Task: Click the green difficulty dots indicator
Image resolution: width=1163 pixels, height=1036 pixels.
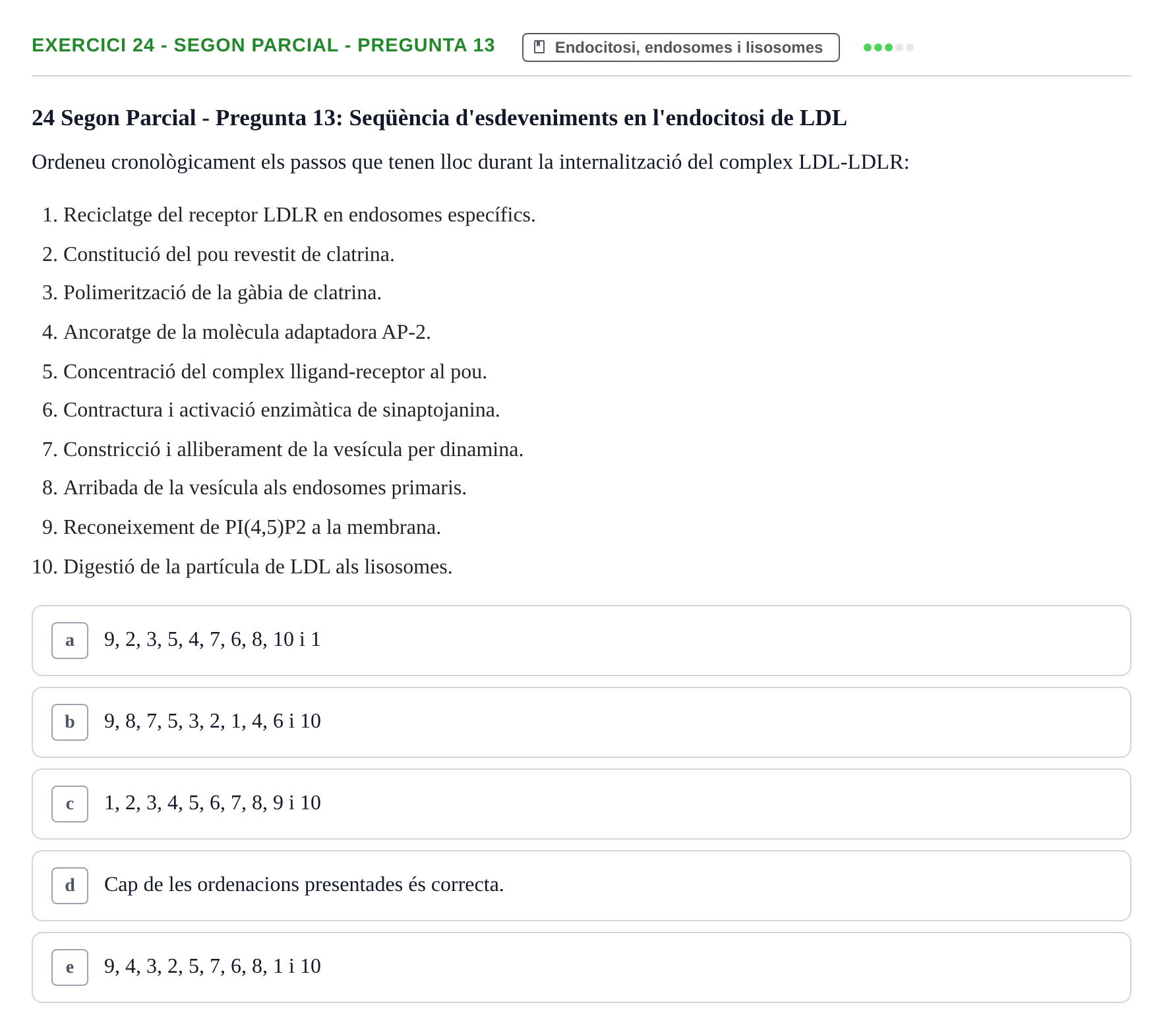Action: [x=888, y=47]
